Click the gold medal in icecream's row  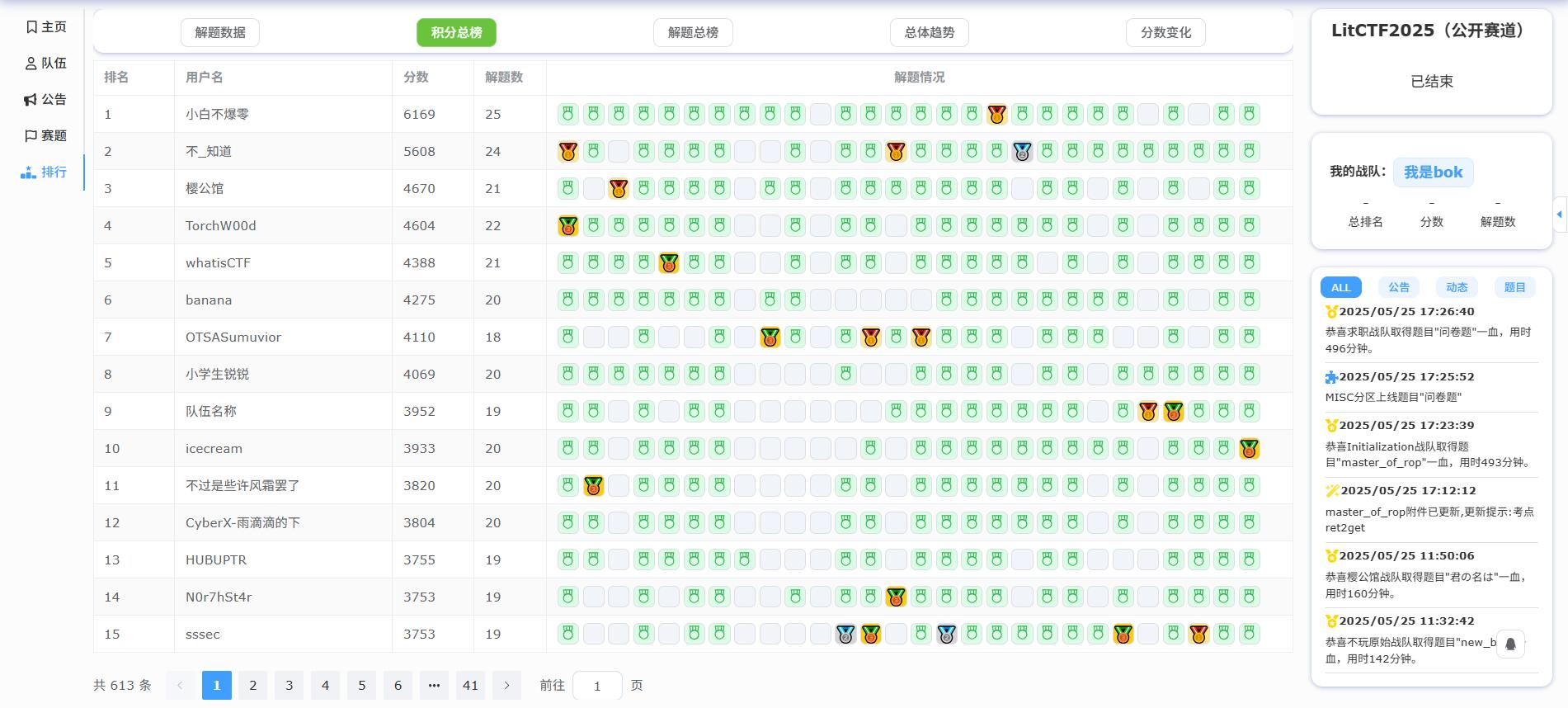point(1249,449)
